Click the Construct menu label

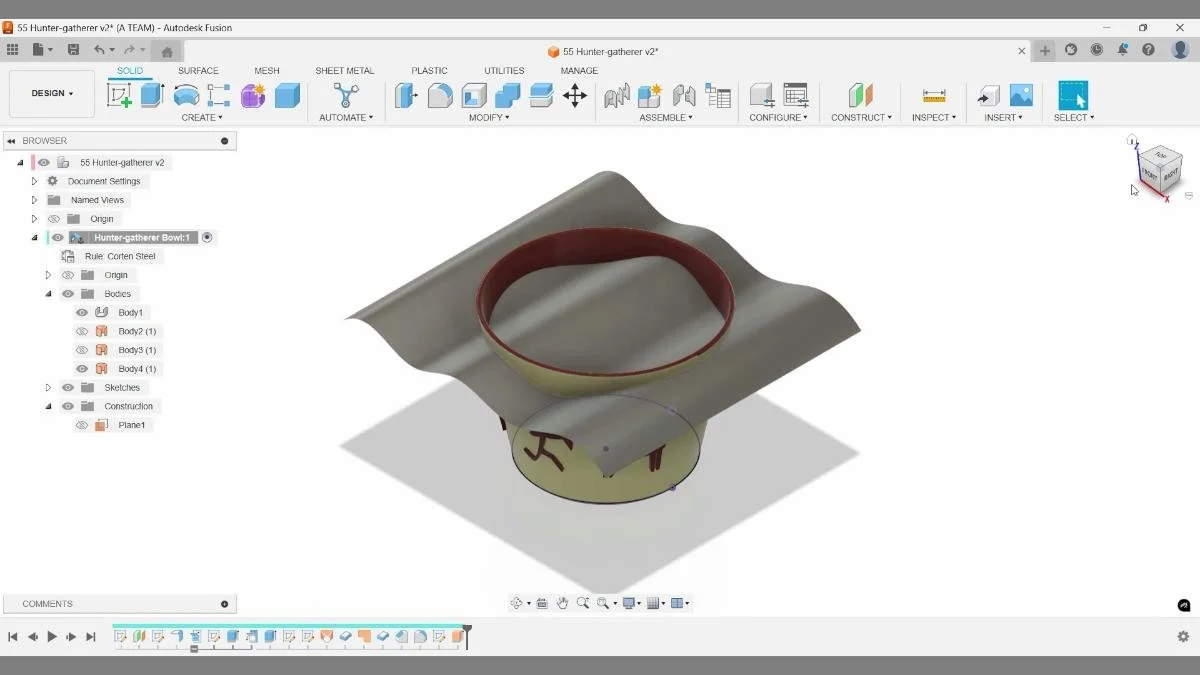[x=860, y=117]
